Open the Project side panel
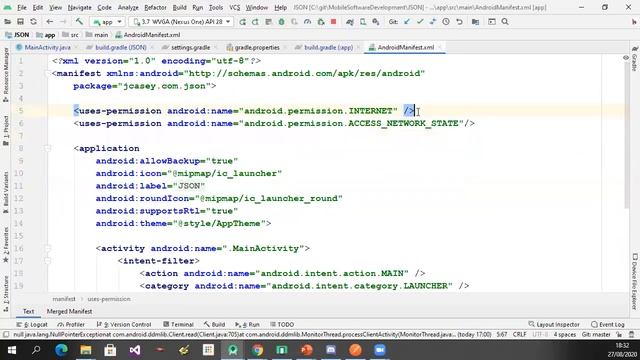The image size is (640, 360). pos(6,131)
